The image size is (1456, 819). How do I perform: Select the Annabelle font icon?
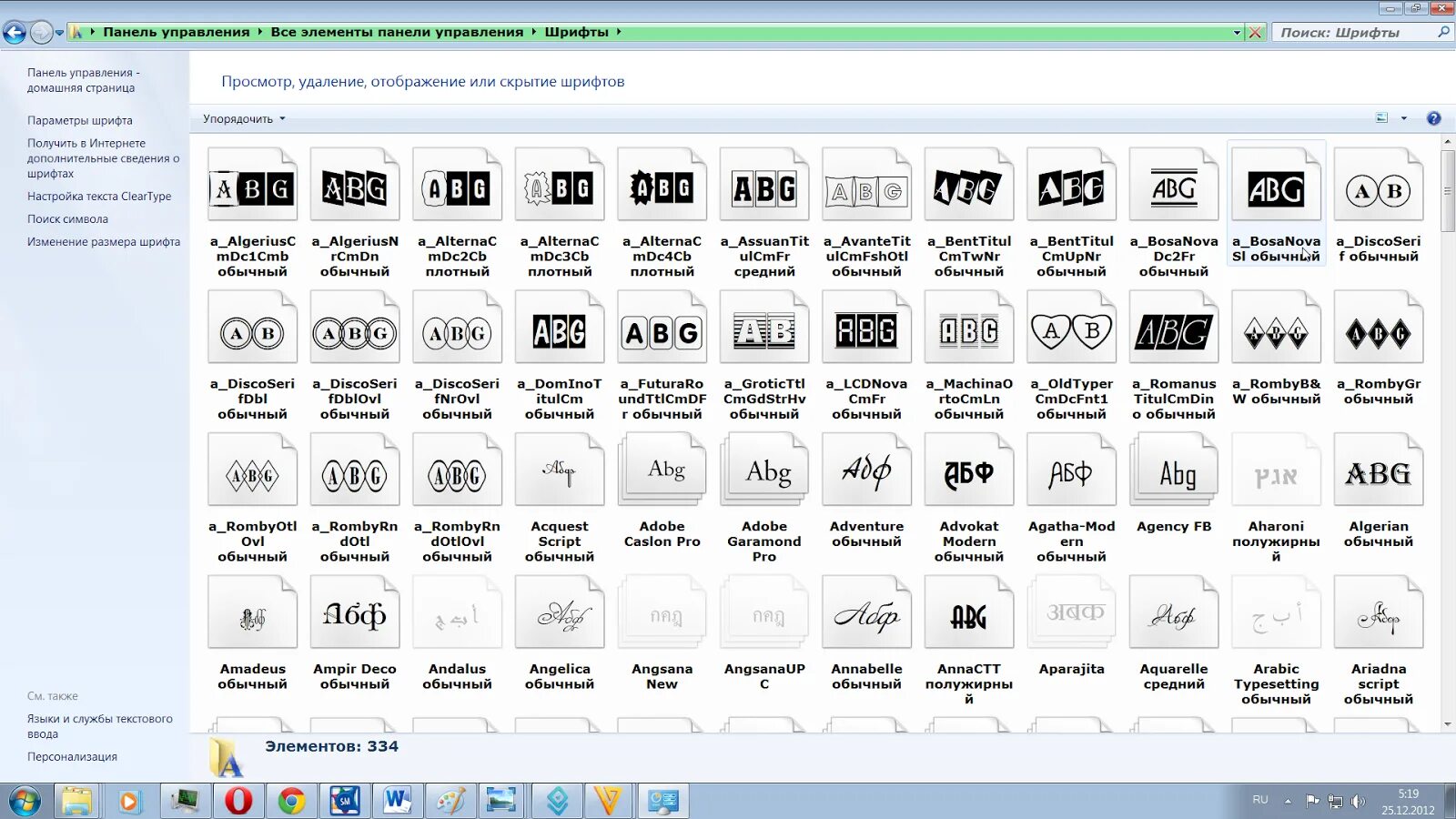pos(866,612)
